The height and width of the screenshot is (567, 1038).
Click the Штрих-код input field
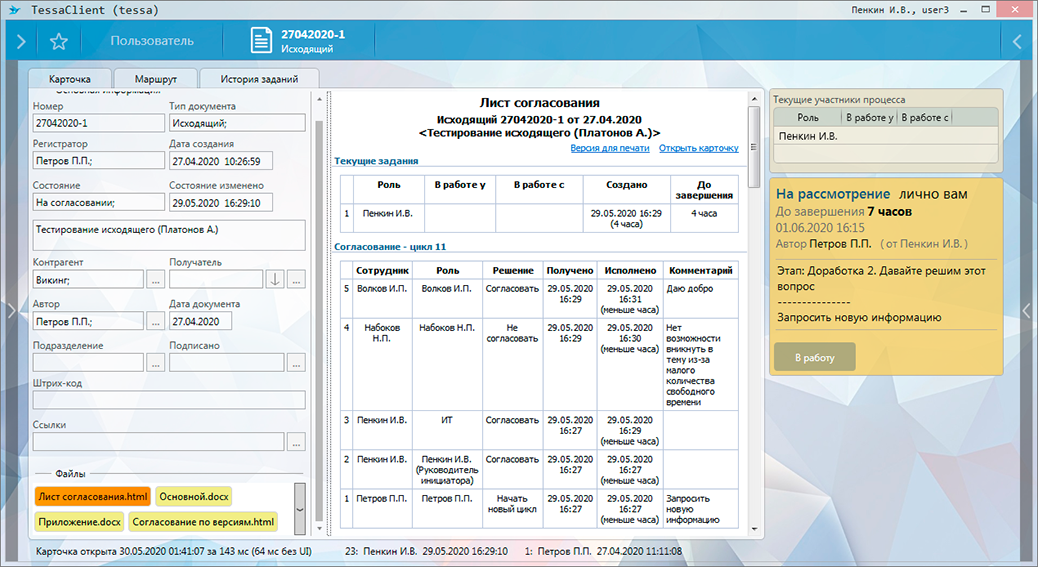(x=168, y=400)
